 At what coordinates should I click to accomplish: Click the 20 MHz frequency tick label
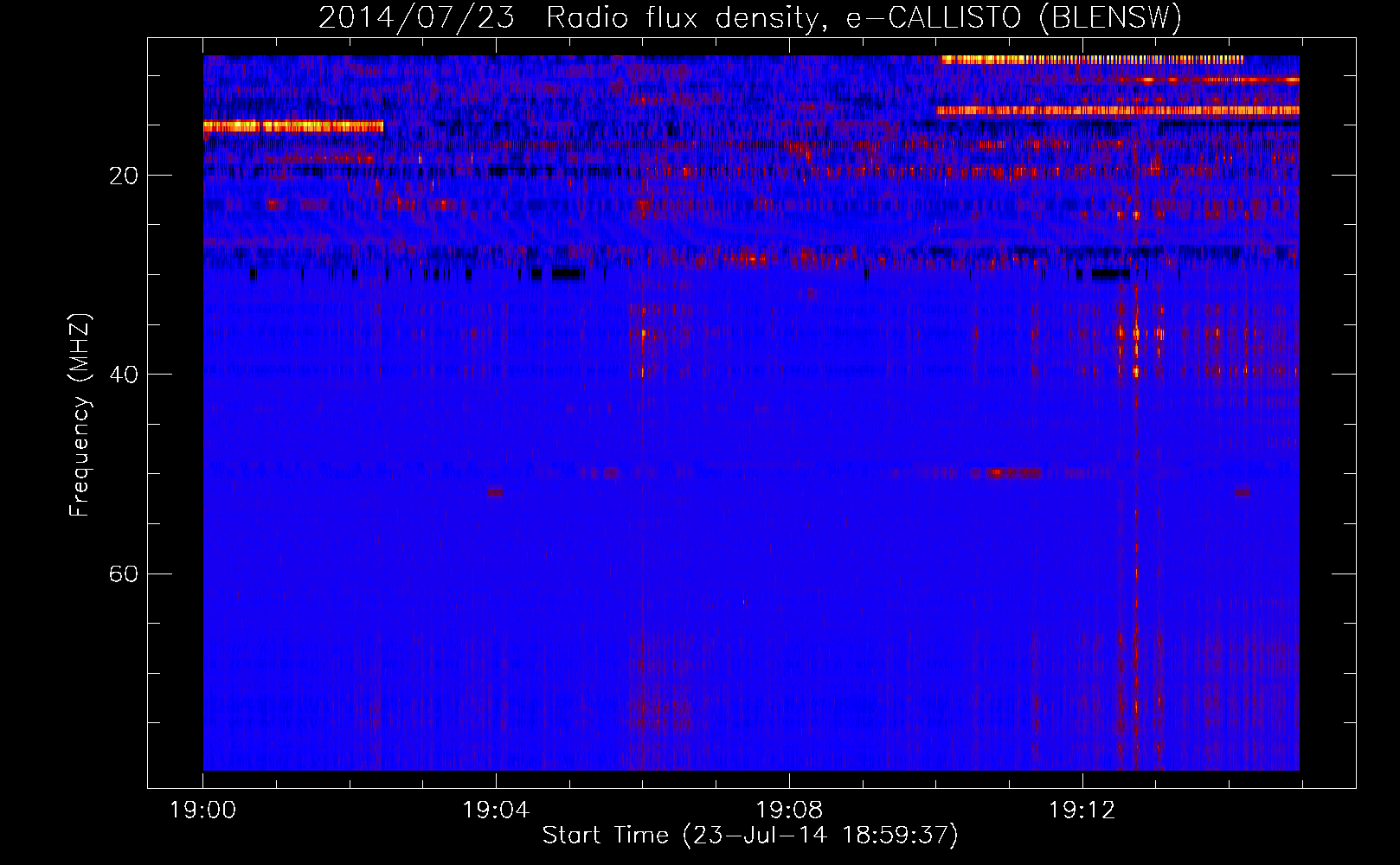[124, 176]
